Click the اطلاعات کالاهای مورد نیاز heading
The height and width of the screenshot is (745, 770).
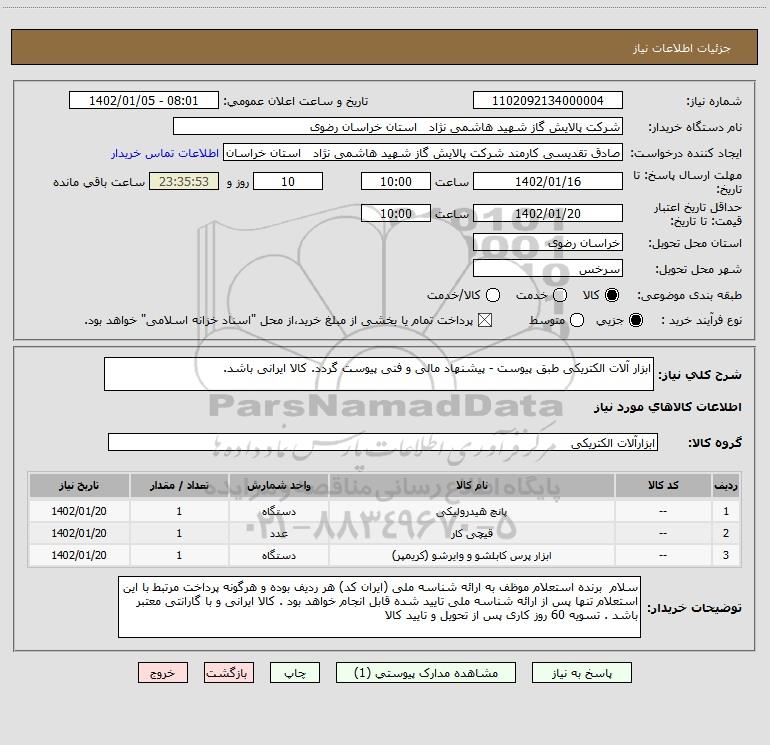[668, 407]
